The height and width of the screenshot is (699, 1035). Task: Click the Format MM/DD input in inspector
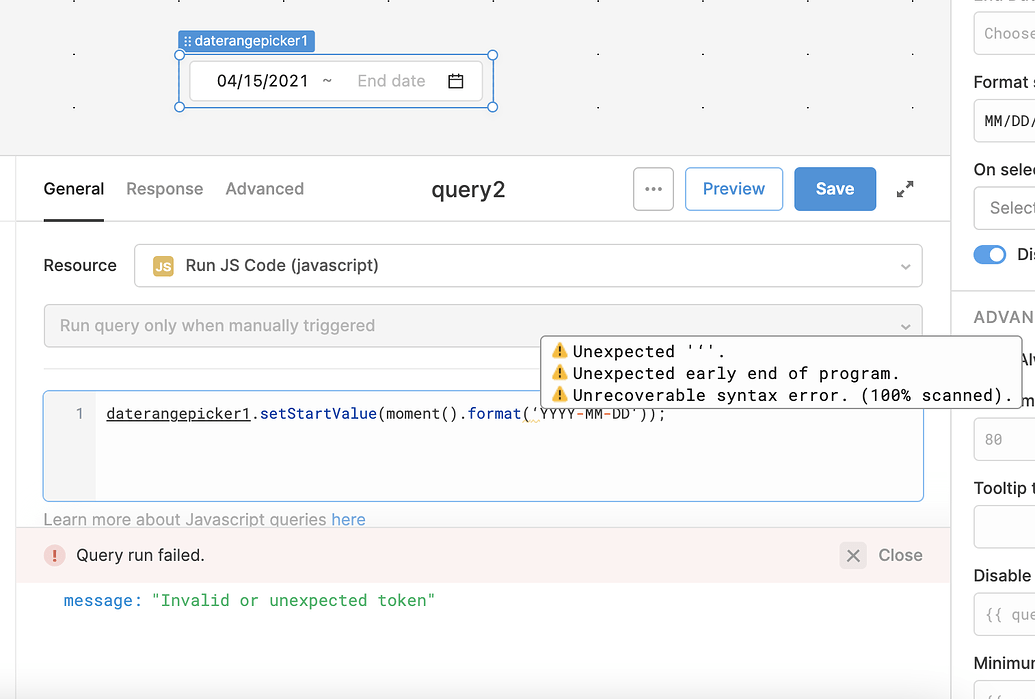pos(1005,121)
